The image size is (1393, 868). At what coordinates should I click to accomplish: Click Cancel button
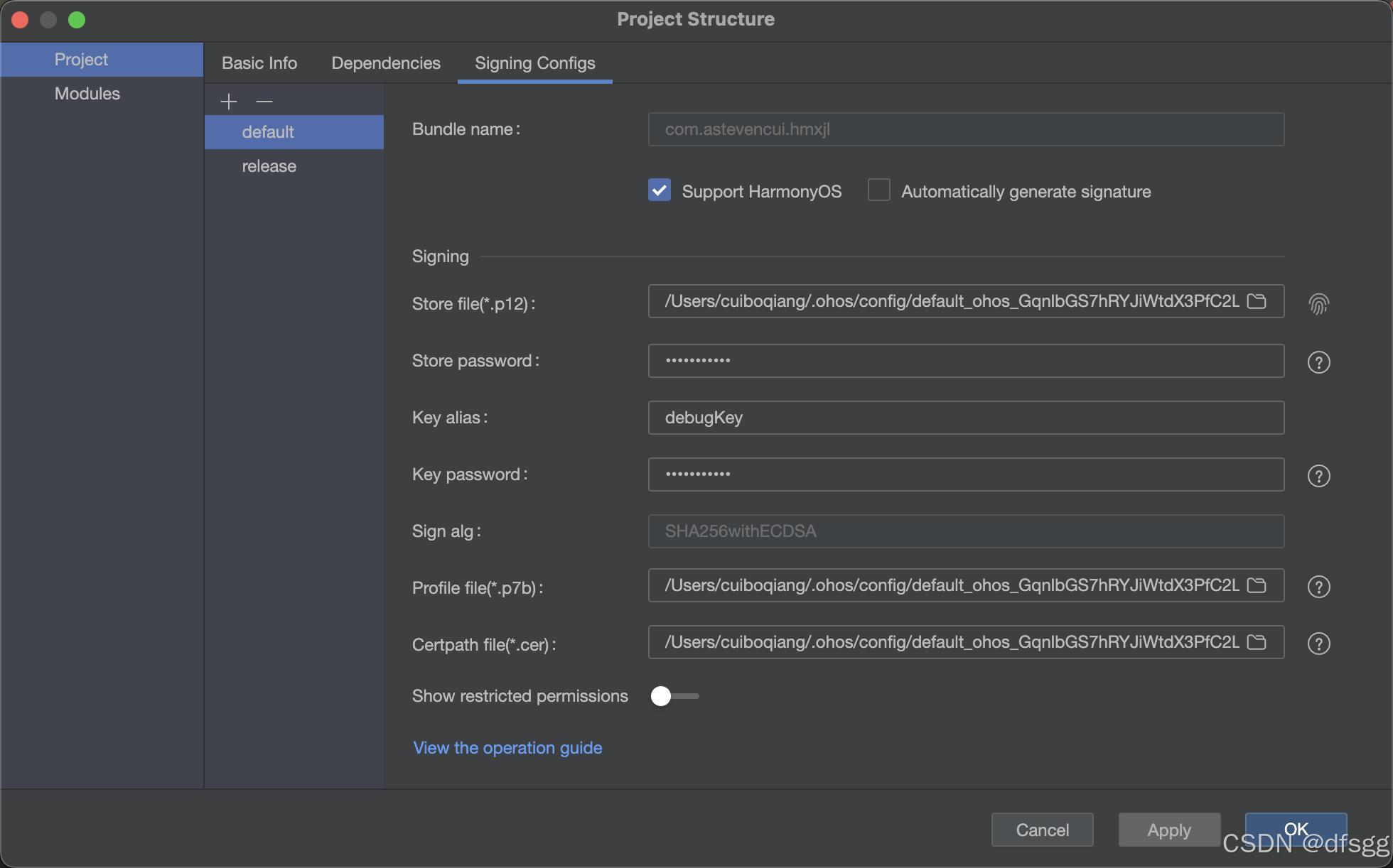[1042, 830]
